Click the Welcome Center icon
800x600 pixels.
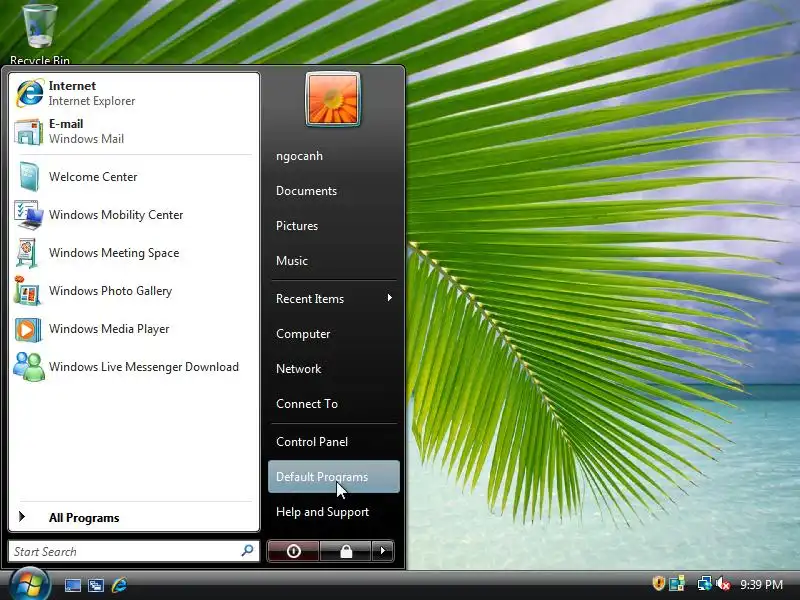point(29,177)
